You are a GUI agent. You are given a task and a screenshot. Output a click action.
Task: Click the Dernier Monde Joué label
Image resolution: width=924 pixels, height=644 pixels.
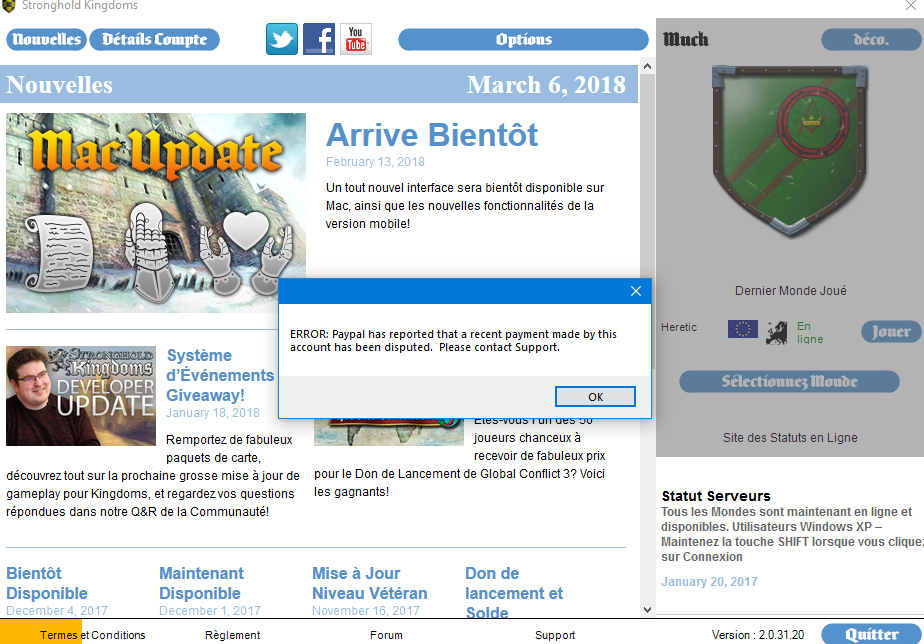click(790, 290)
